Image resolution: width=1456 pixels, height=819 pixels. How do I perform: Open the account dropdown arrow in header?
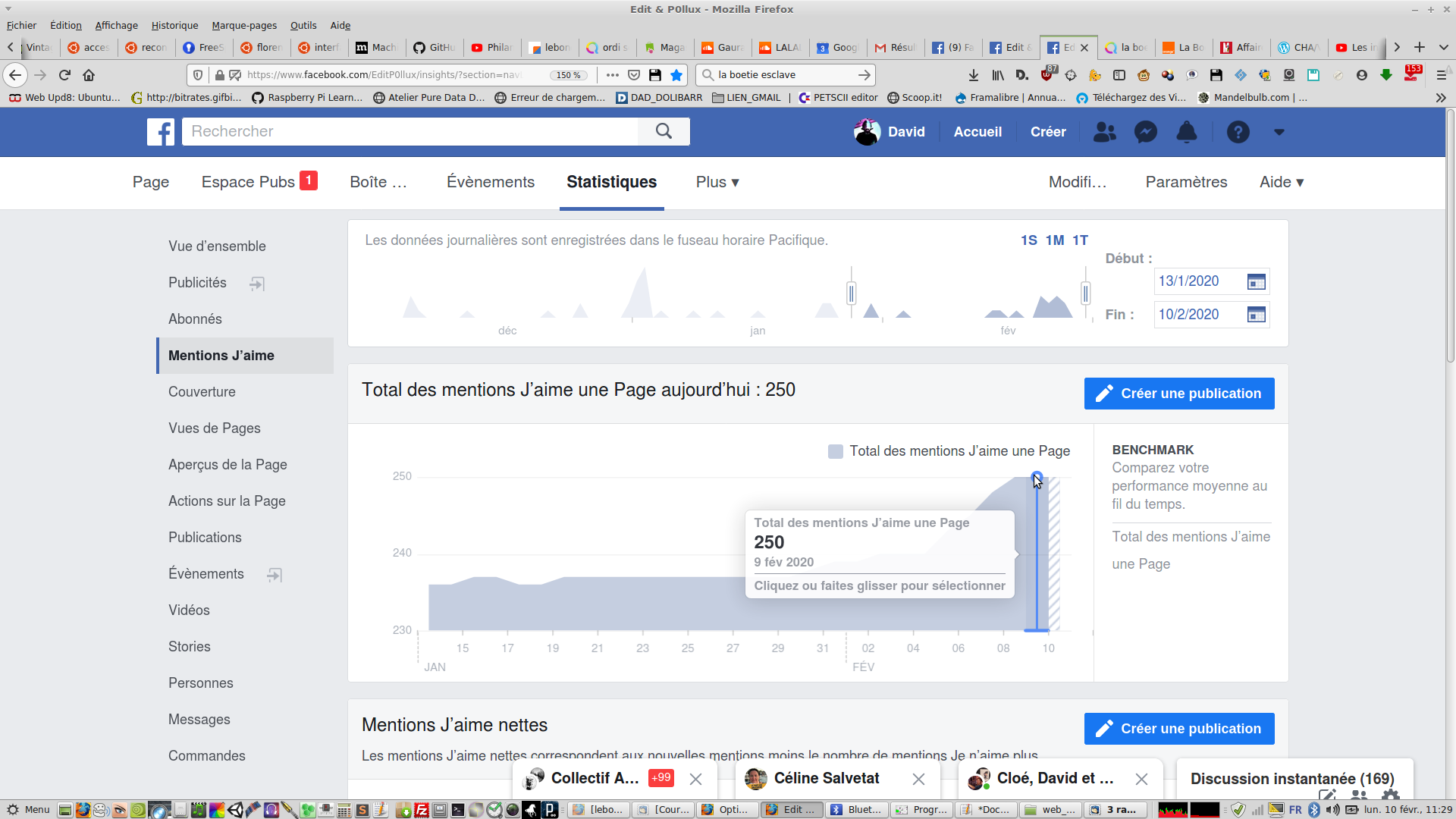pos(1279,132)
